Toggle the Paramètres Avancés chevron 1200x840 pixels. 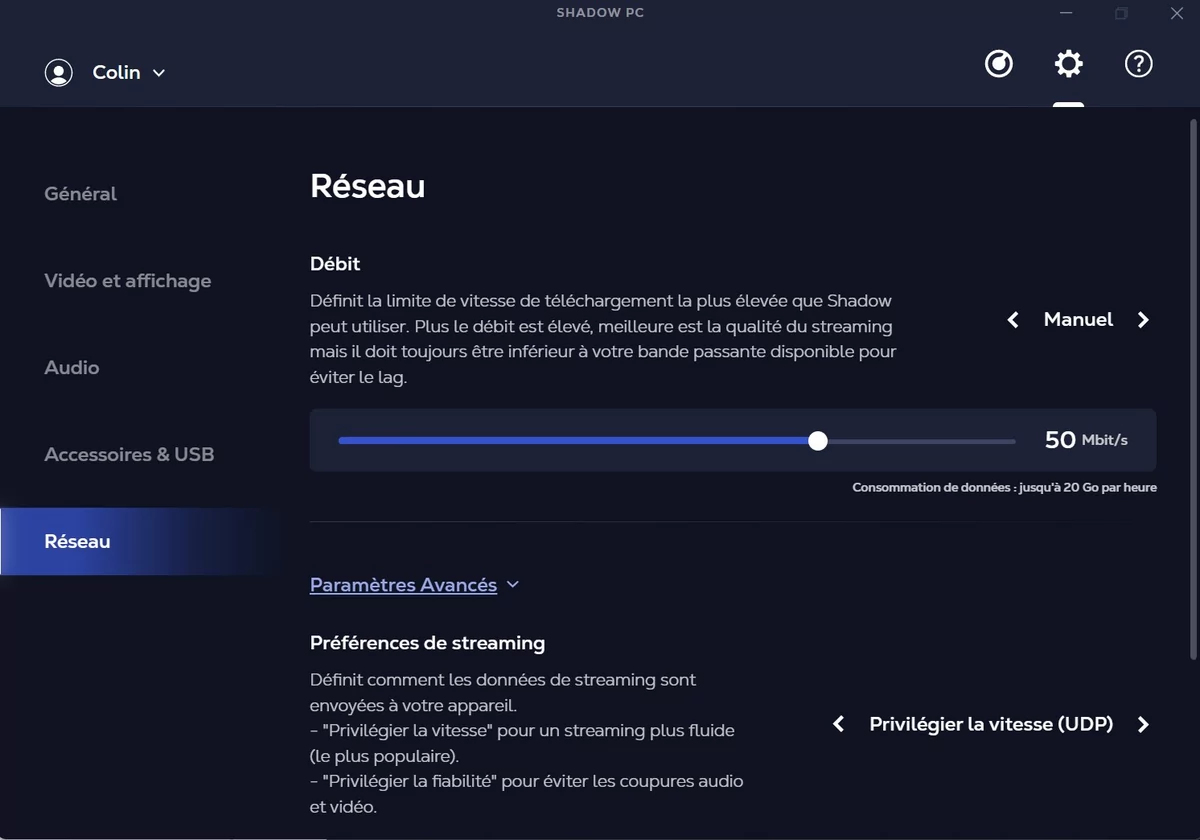[513, 585]
